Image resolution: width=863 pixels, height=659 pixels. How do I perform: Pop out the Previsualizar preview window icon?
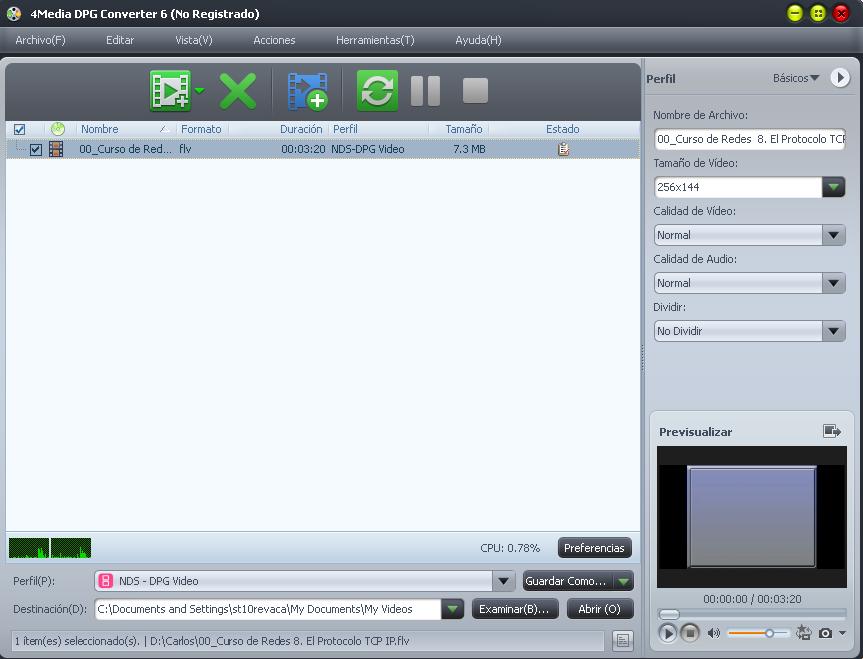coord(832,431)
